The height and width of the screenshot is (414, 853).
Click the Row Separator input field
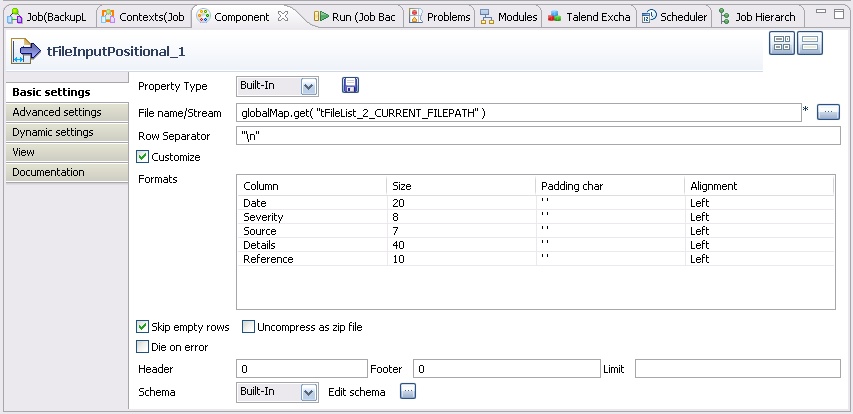[538, 136]
